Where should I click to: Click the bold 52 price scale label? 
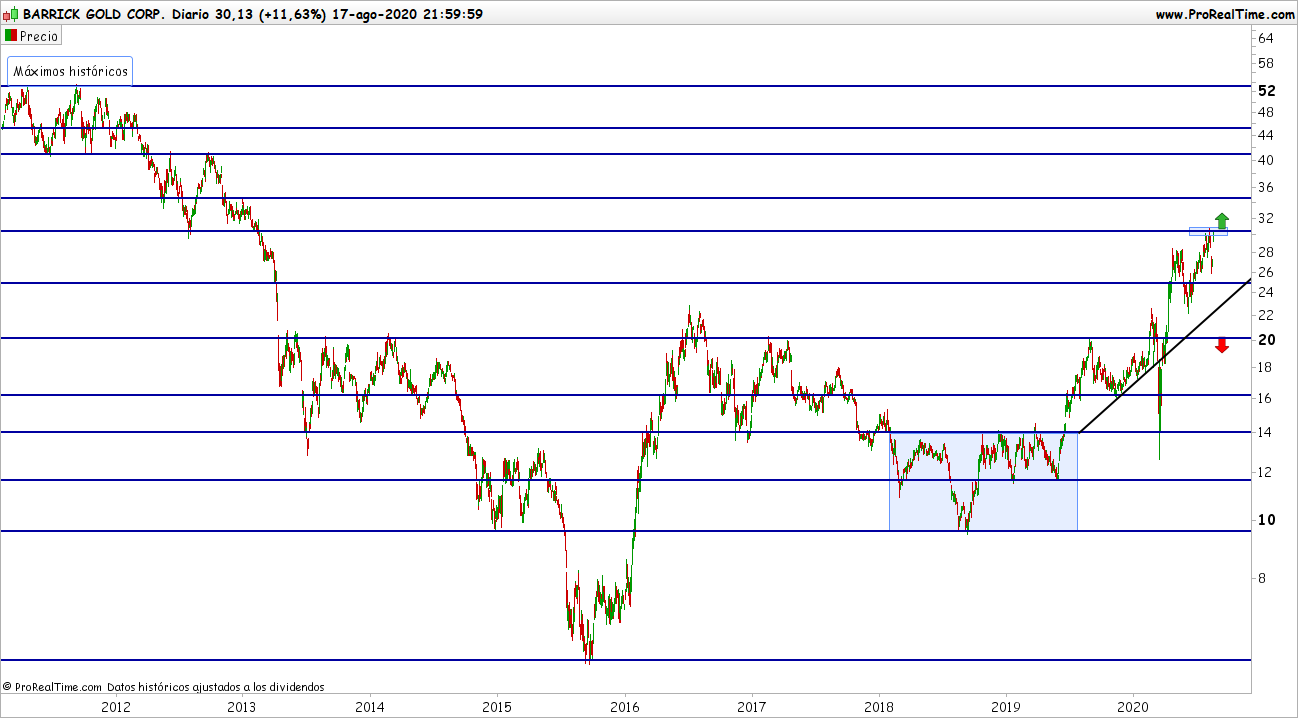click(x=1265, y=90)
